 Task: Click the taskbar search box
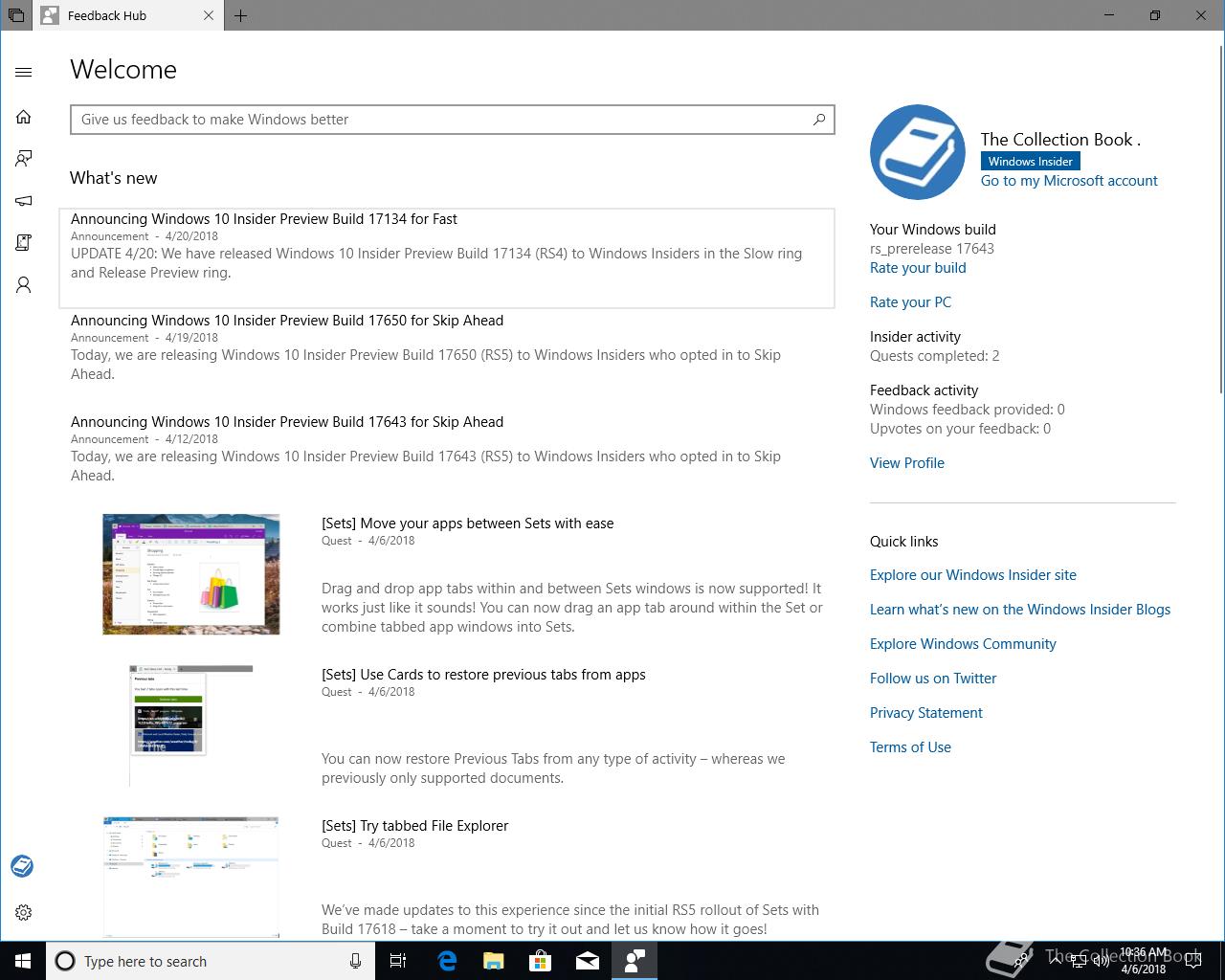209,961
